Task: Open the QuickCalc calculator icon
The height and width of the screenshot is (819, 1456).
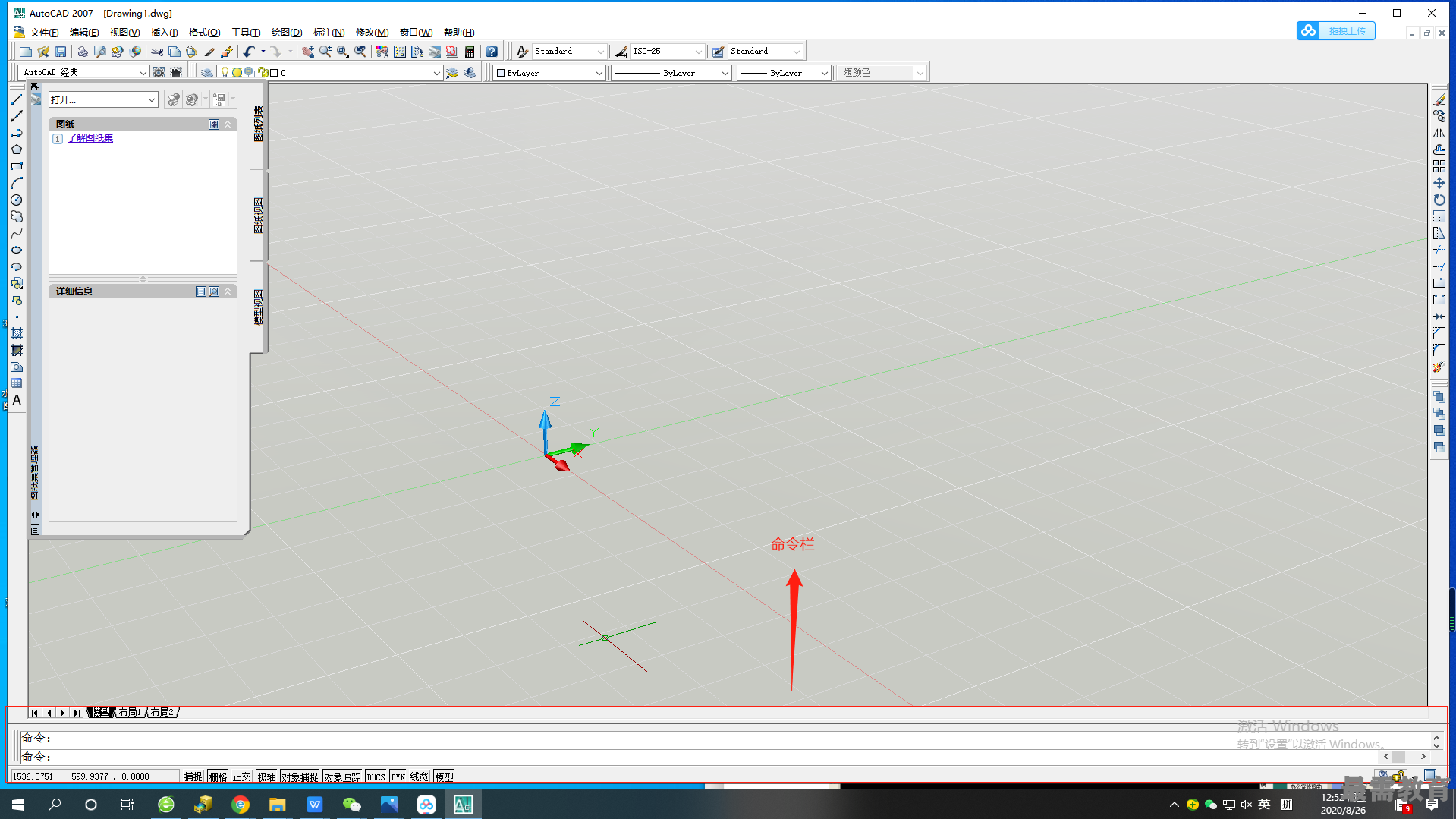Action: coord(470,52)
